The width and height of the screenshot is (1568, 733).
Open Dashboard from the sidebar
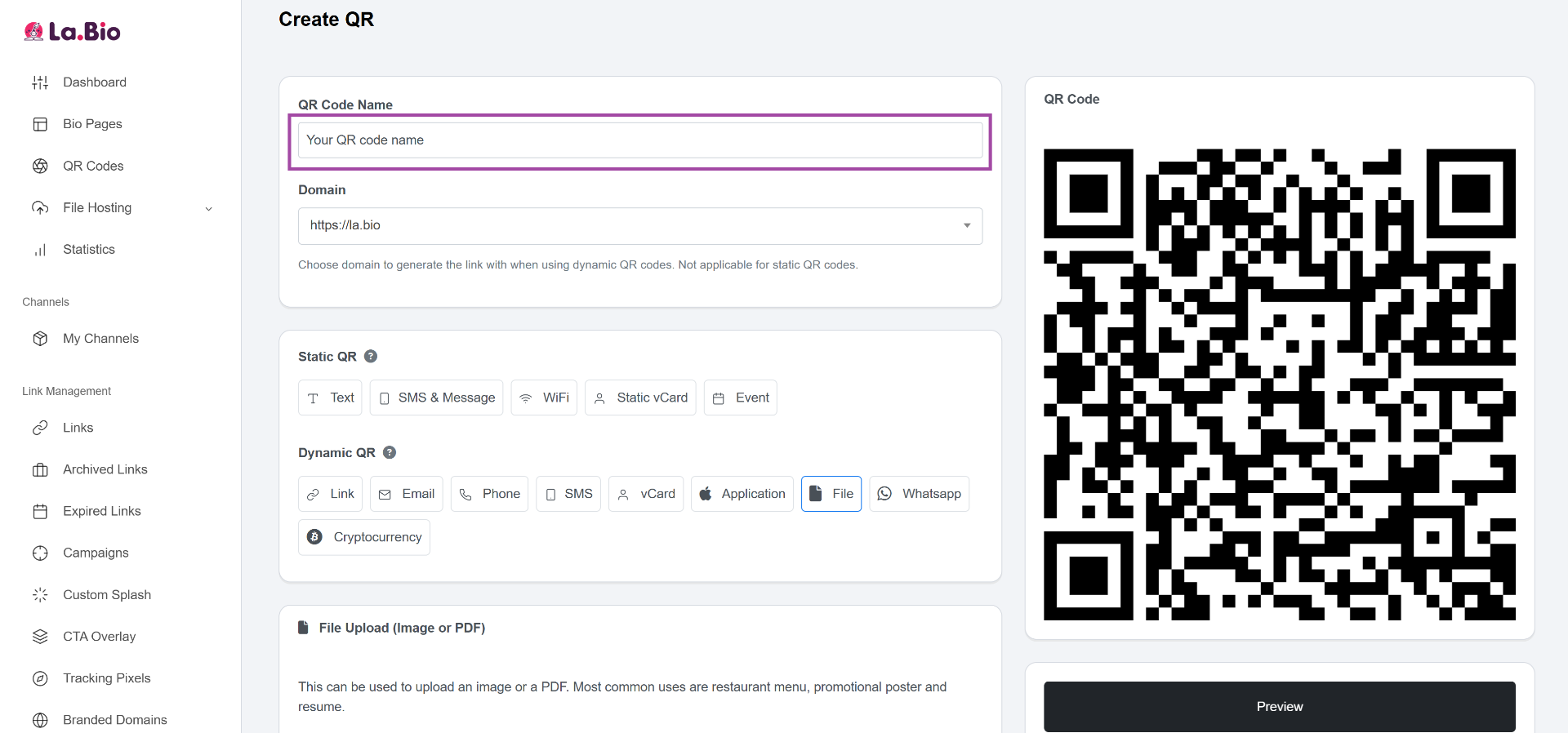(x=94, y=82)
